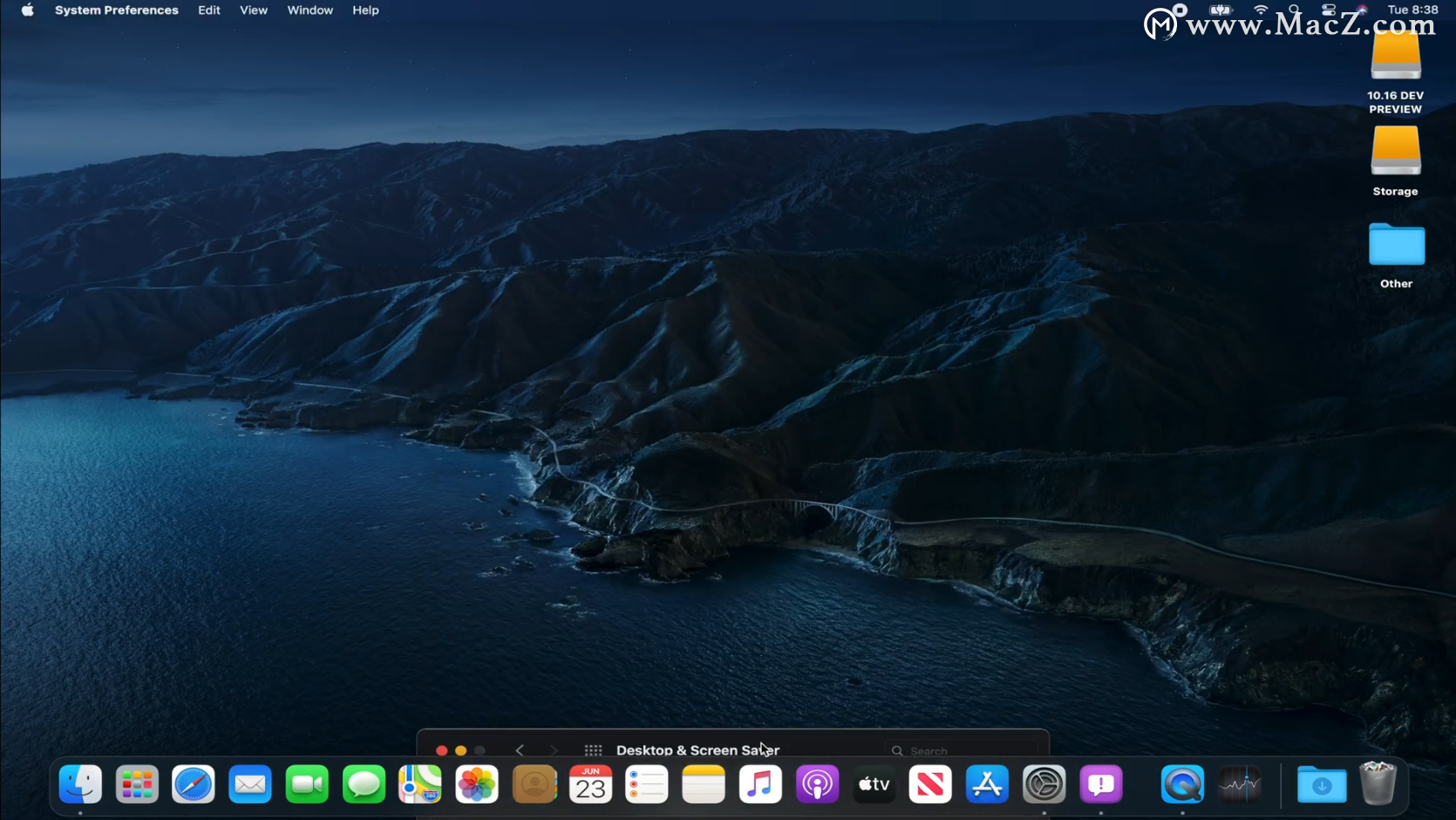Open Launchpad from the Dock
The height and width of the screenshot is (820, 1456).
point(137,784)
